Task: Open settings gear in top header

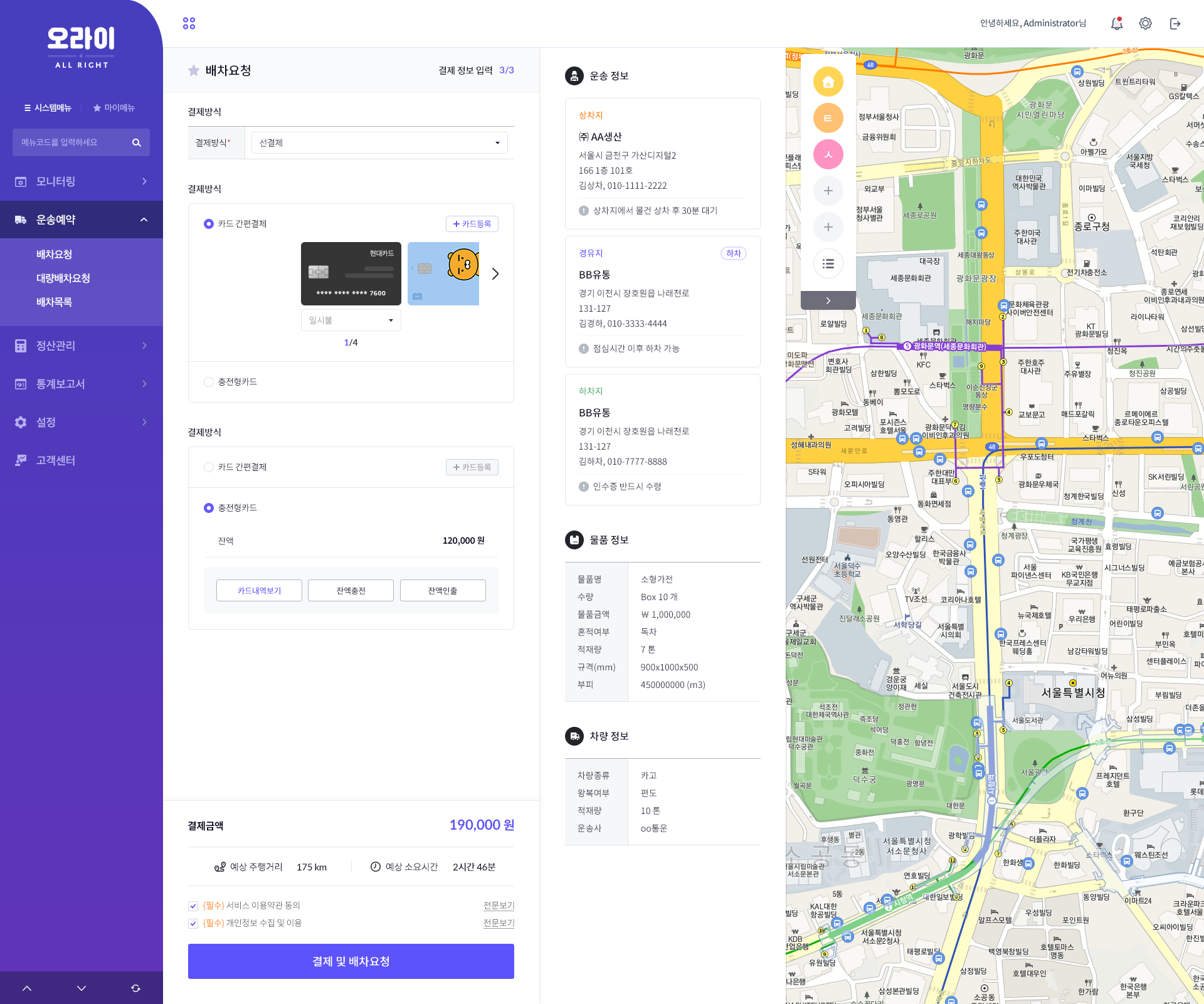Action: [x=1145, y=23]
